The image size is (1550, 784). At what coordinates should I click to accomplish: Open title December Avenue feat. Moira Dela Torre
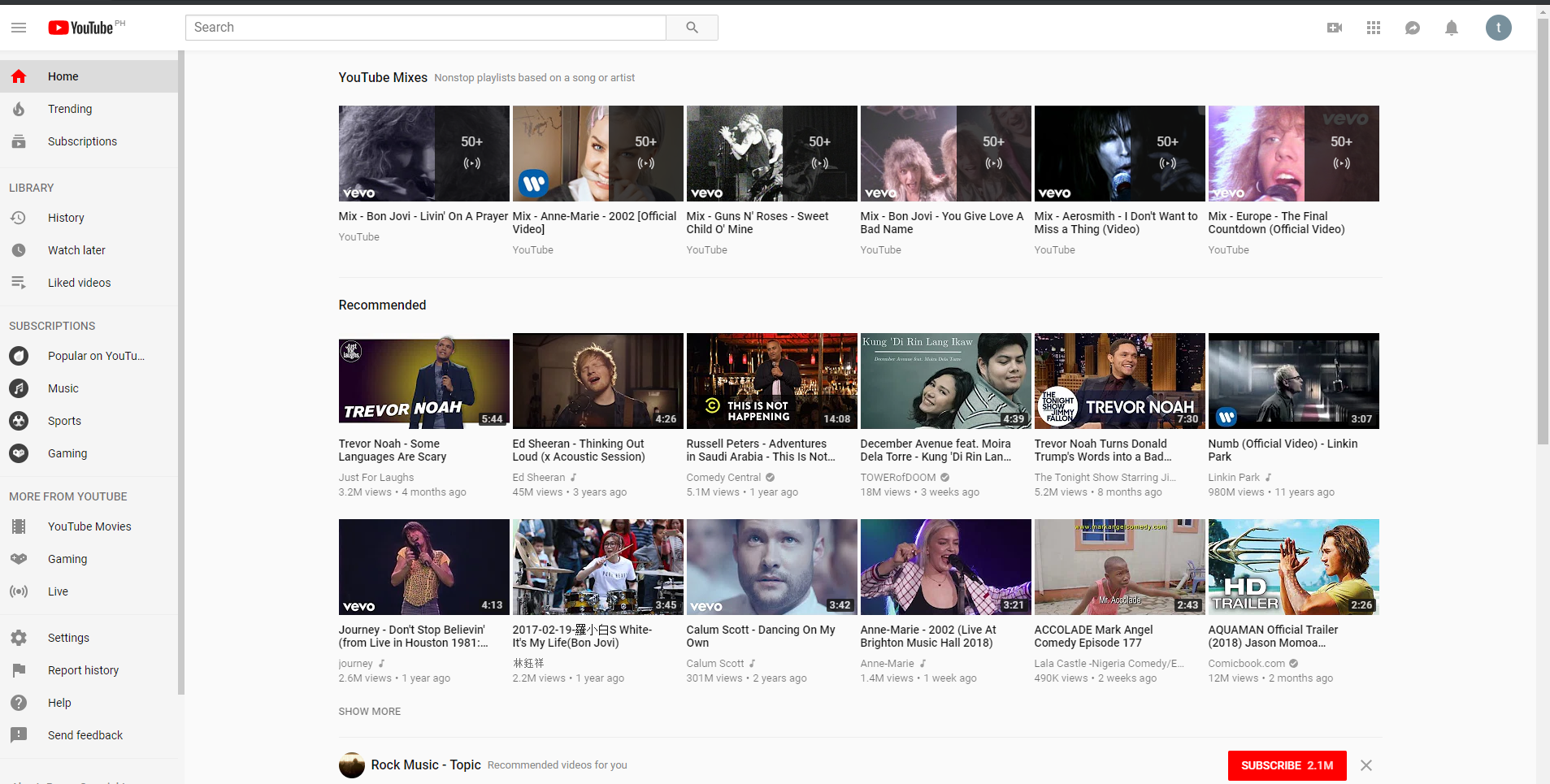click(936, 450)
